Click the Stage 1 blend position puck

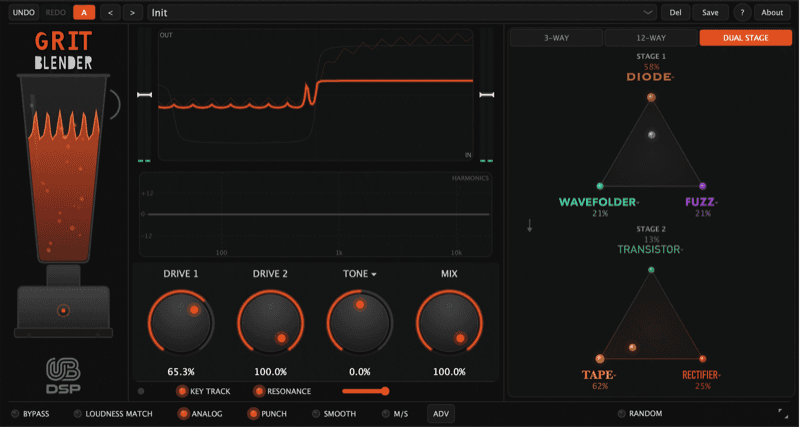click(x=652, y=135)
